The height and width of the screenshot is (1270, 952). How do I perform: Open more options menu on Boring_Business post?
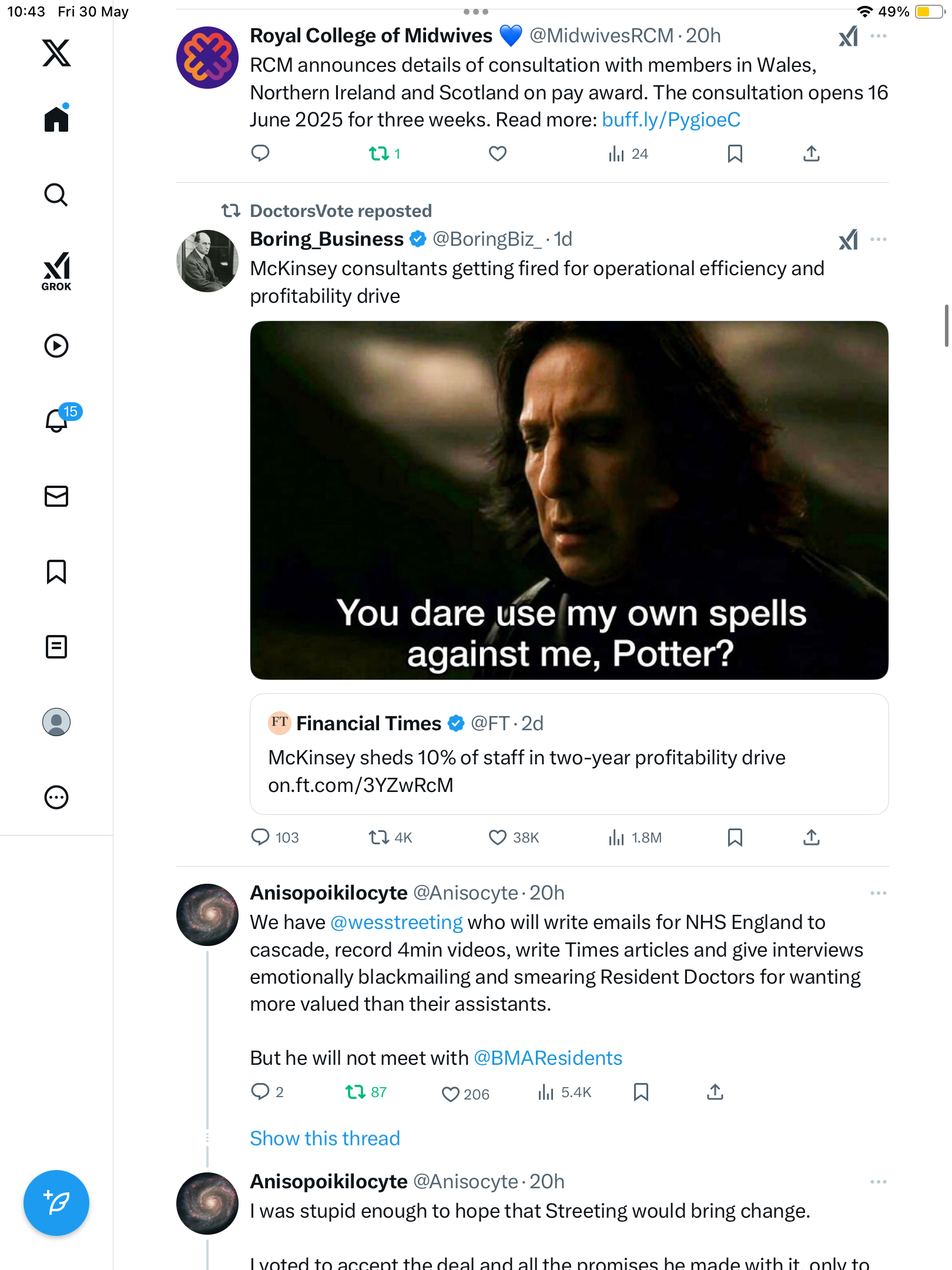[x=879, y=239]
